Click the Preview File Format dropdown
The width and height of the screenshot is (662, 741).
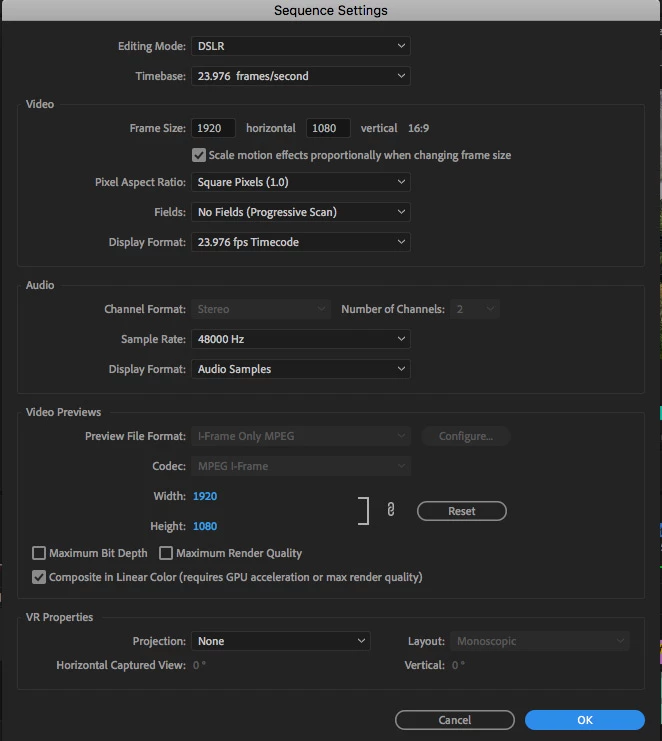[301, 436]
